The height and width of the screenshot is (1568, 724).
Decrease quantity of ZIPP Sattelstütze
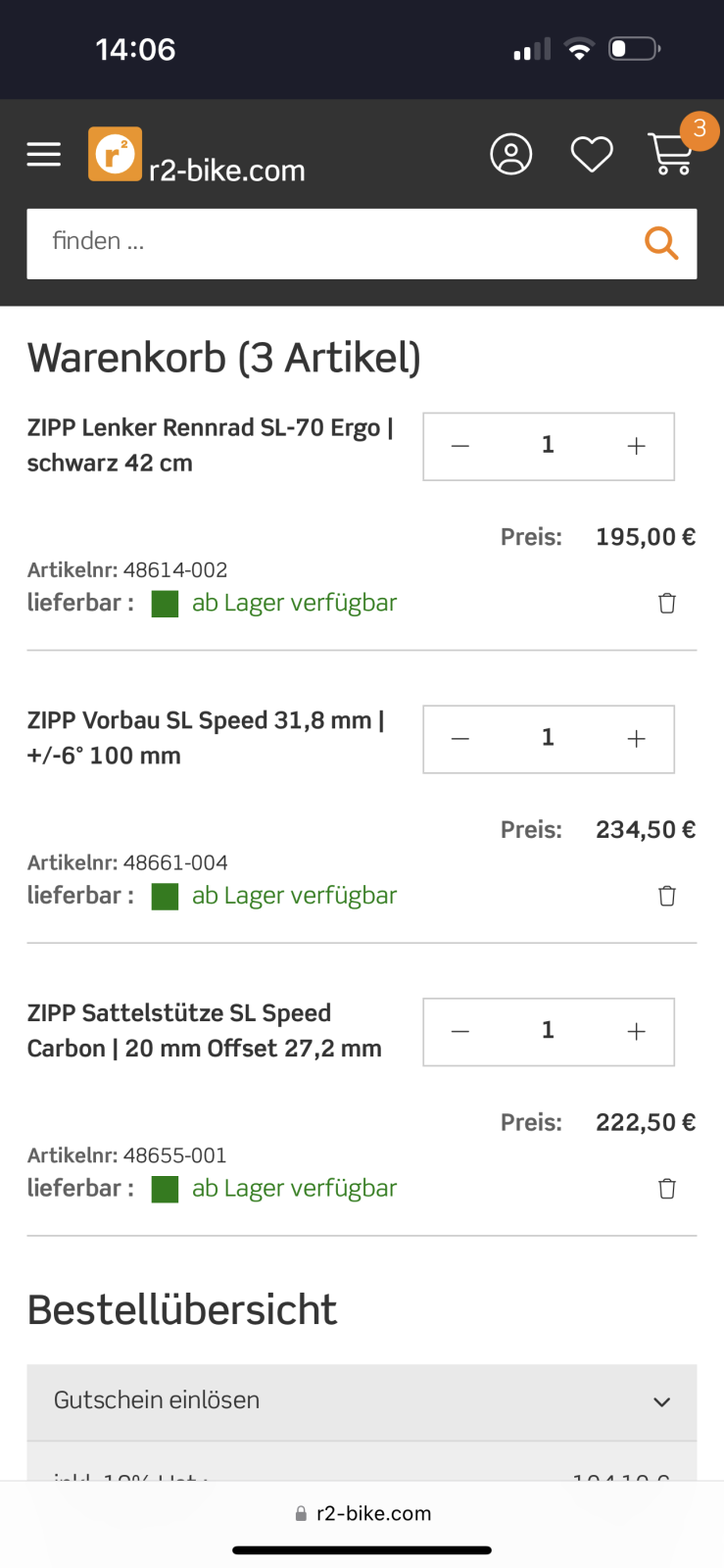click(460, 1032)
